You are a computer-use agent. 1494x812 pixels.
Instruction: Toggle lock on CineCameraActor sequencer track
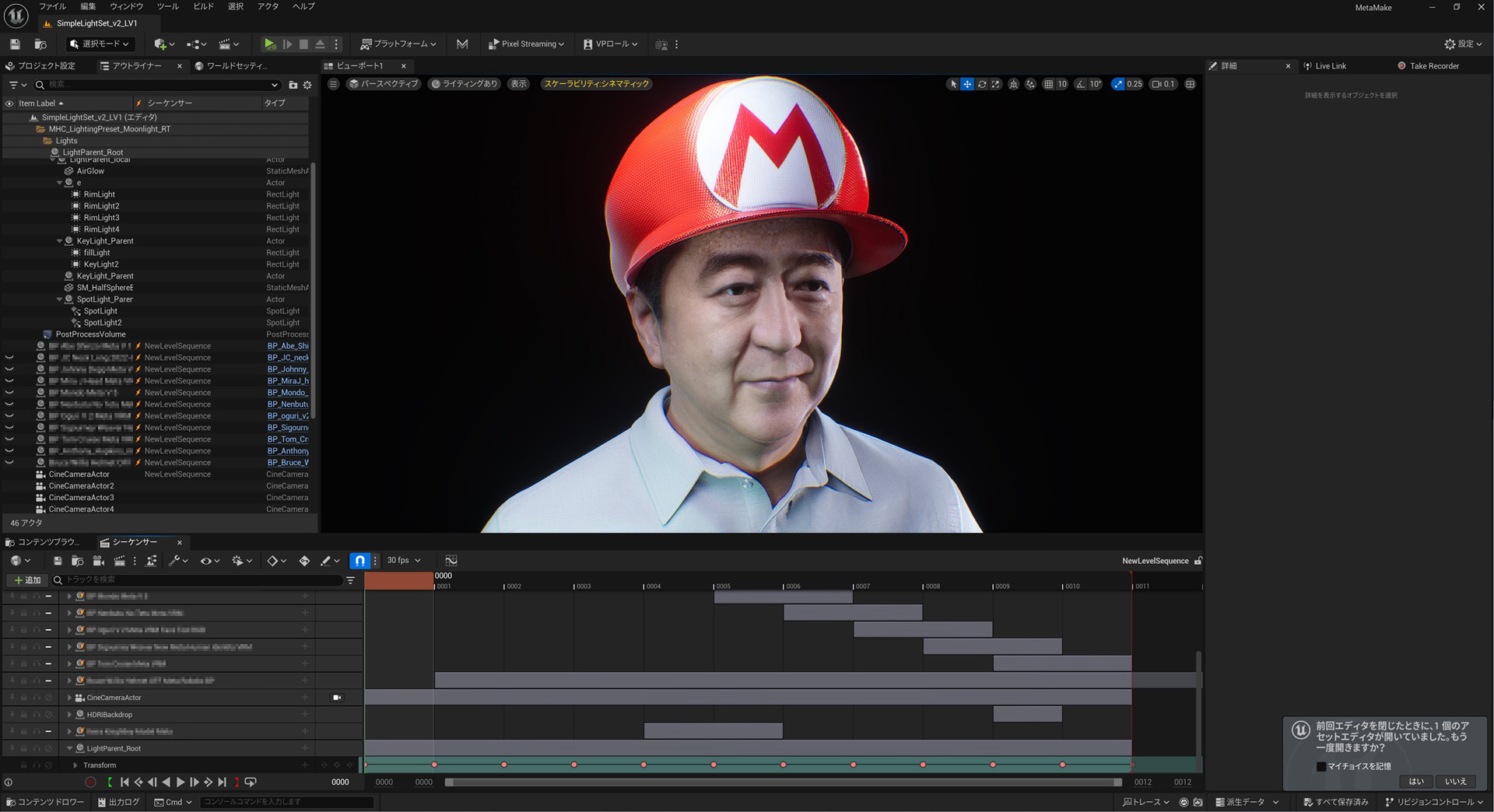(23, 698)
